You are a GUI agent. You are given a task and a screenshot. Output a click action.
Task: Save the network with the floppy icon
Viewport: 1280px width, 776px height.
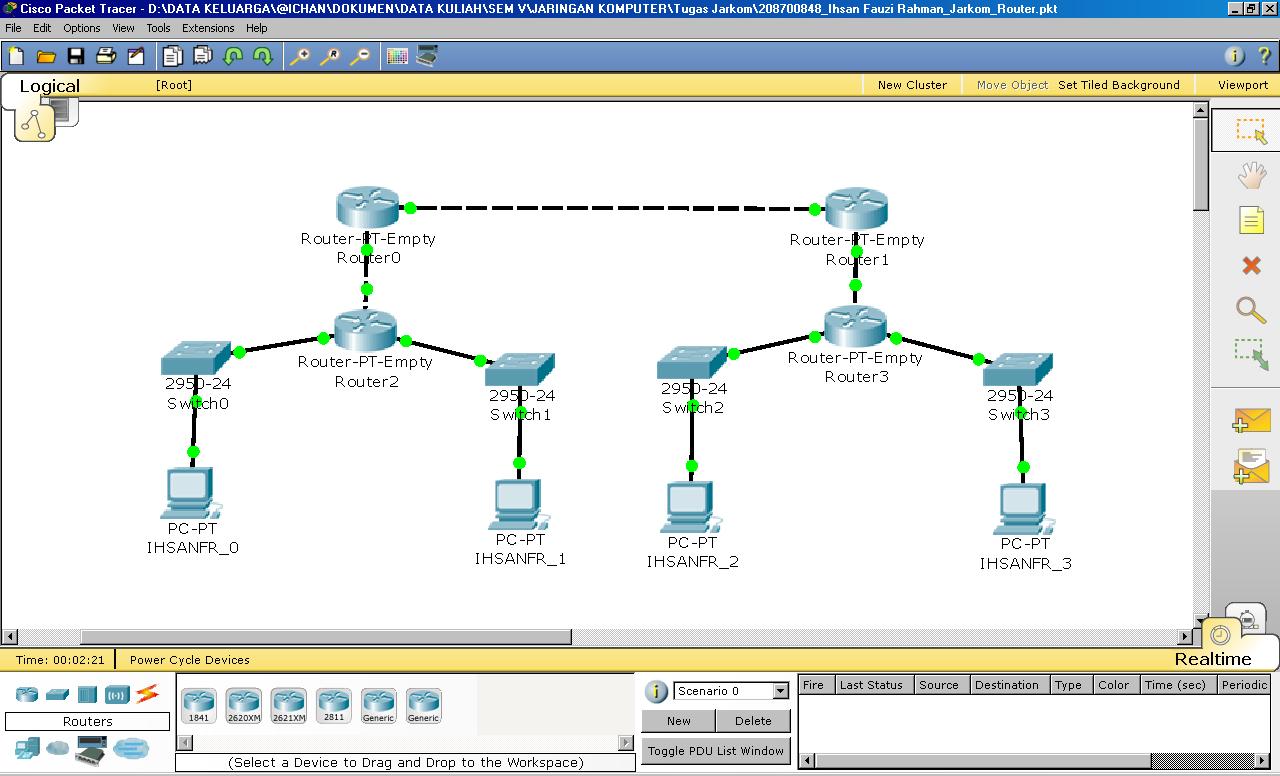tap(76, 56)
